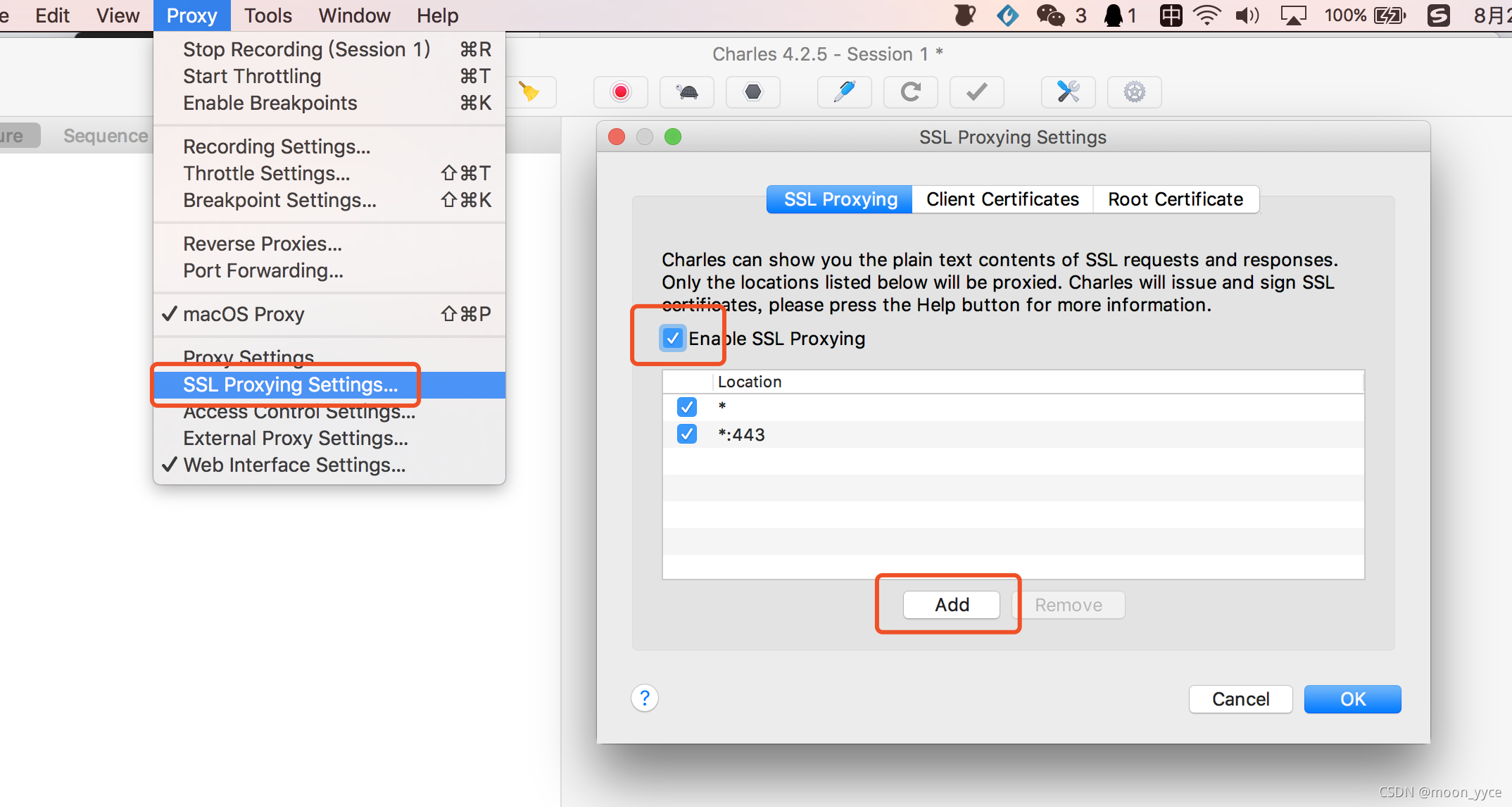Open the Tools menu
1512x807 pixels.
tap(267, 15)
